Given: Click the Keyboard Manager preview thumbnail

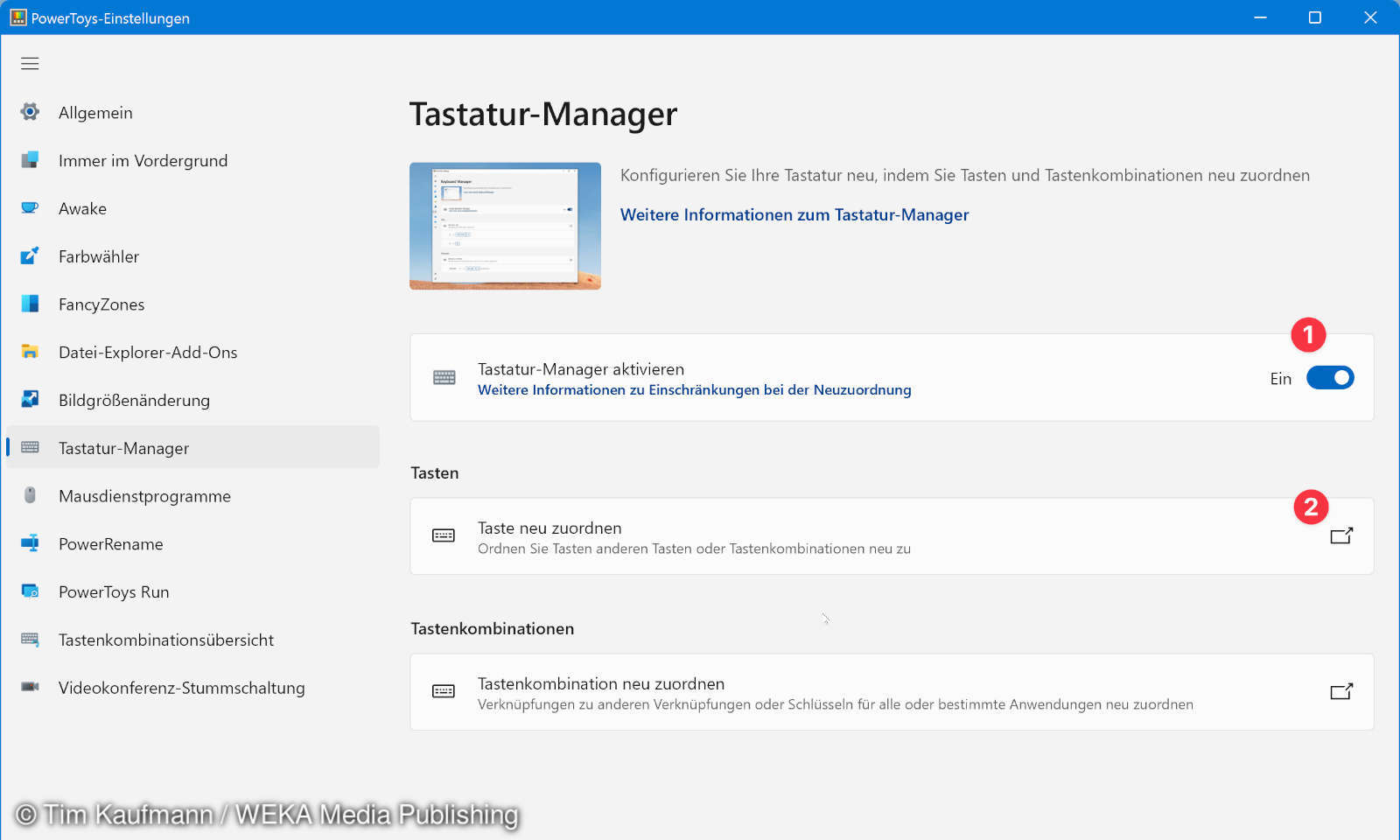Looking at the screenshot, I should 505,225.
